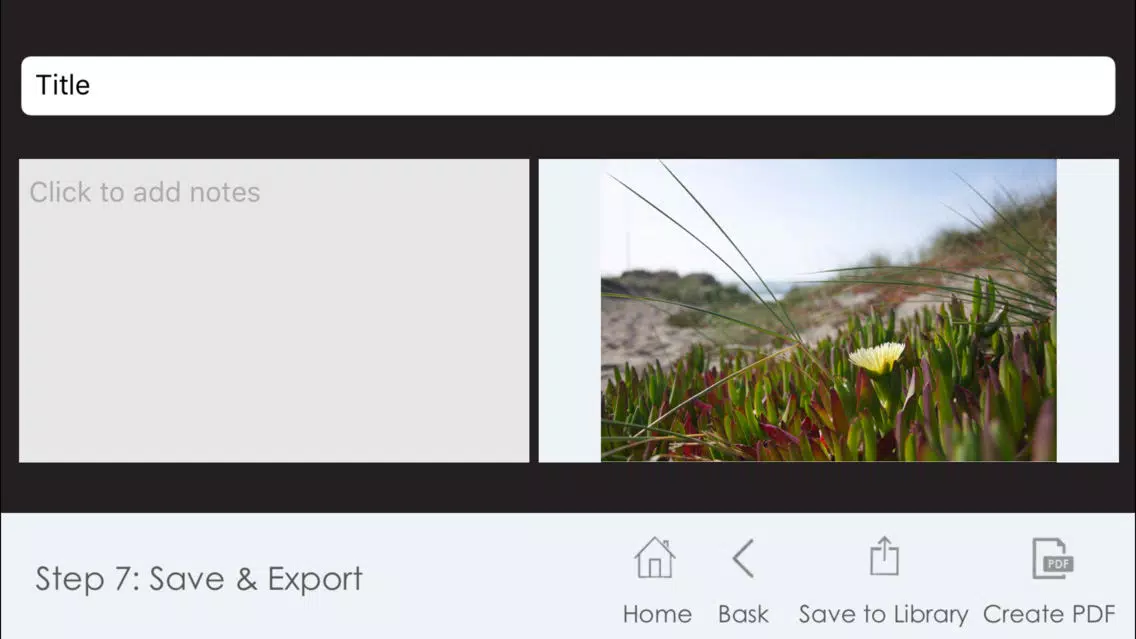Click the right end of the Title field
The image size is (1136, 639).
click(1072, 85)
